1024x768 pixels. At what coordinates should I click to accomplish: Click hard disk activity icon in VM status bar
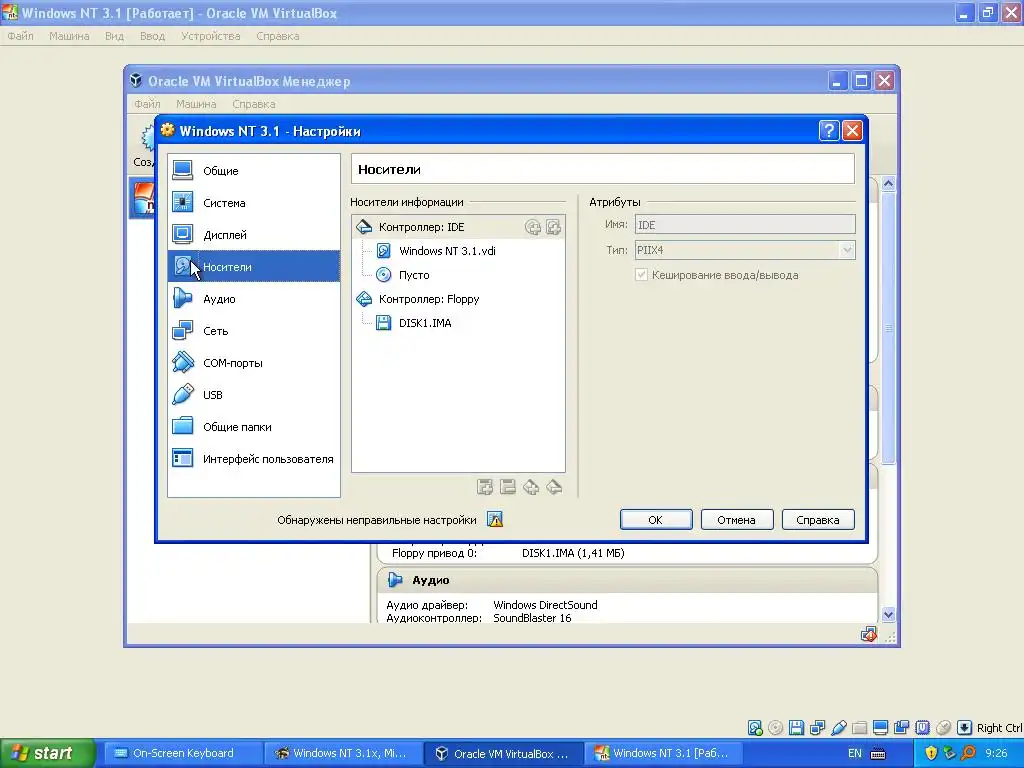tap(755, 728)
